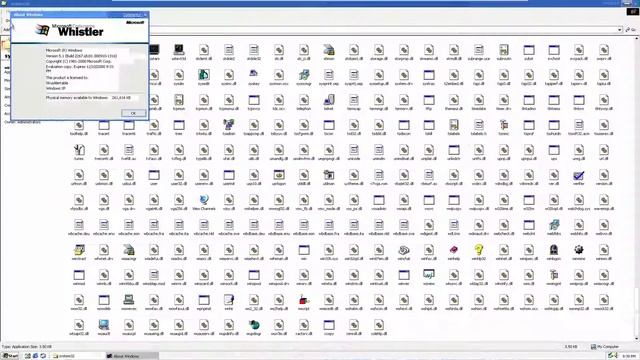The height and width of the screenshot is (360, 640).
Task: Select the sysocmgr icon
Action: click(304, 75)
